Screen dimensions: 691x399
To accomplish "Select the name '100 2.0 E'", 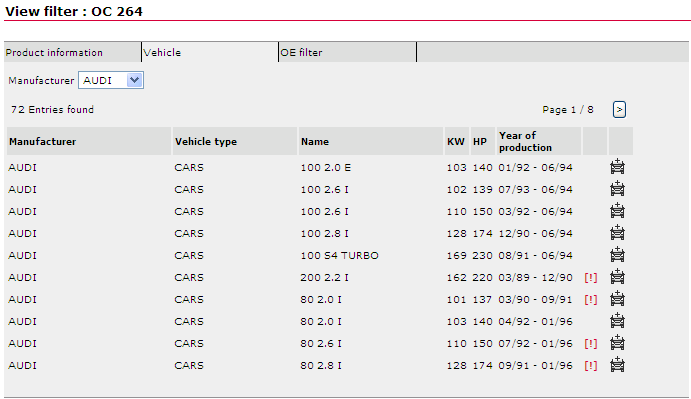I will coord(326,168).
